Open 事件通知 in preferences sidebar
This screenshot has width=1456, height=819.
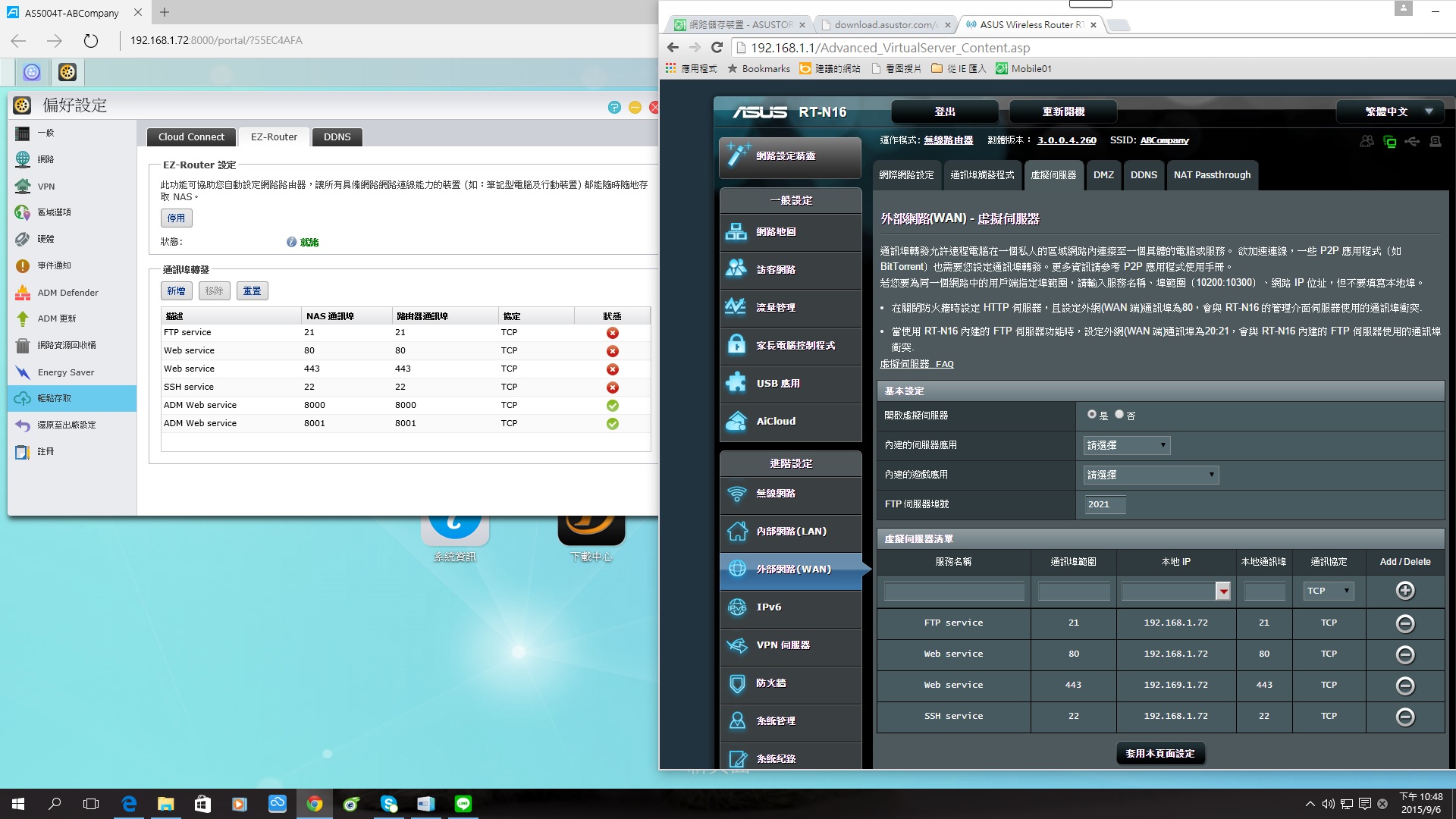(72, 265)
